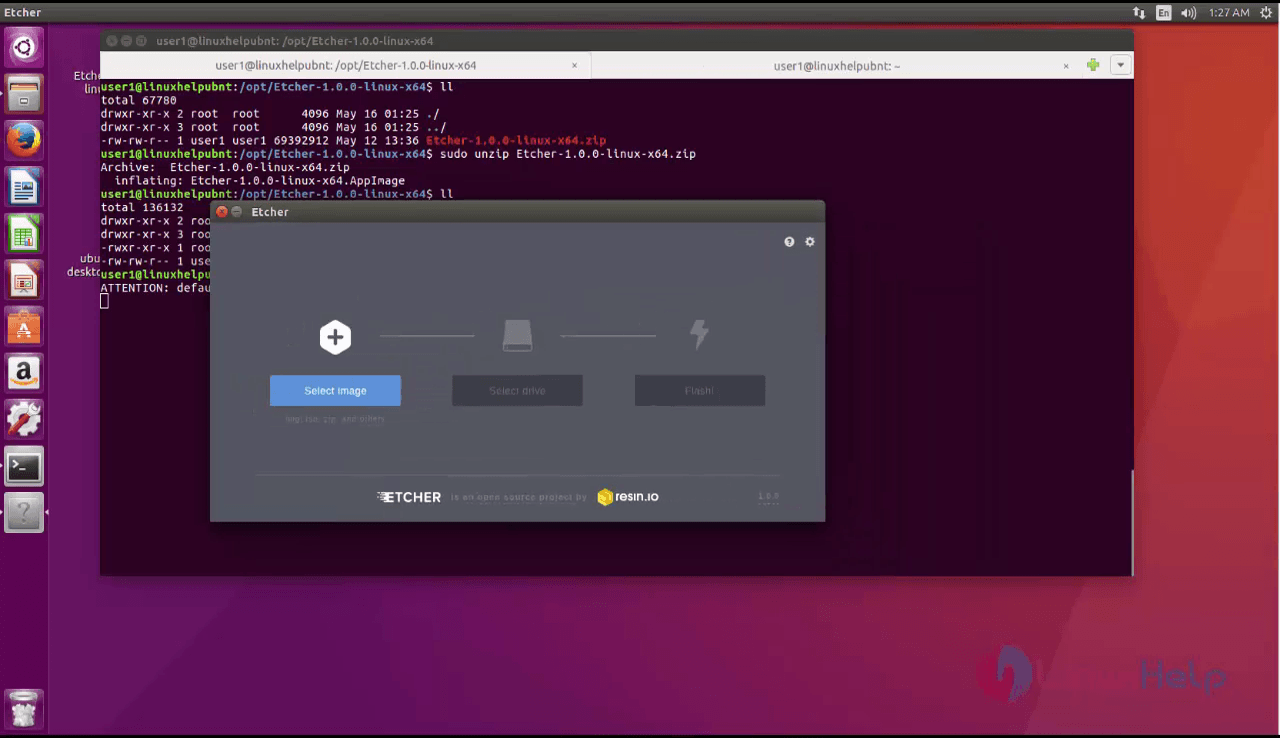Viewport: 1280px width, 738px height.
Task: Click the greyed Select drive button
Action: [517, 391]
